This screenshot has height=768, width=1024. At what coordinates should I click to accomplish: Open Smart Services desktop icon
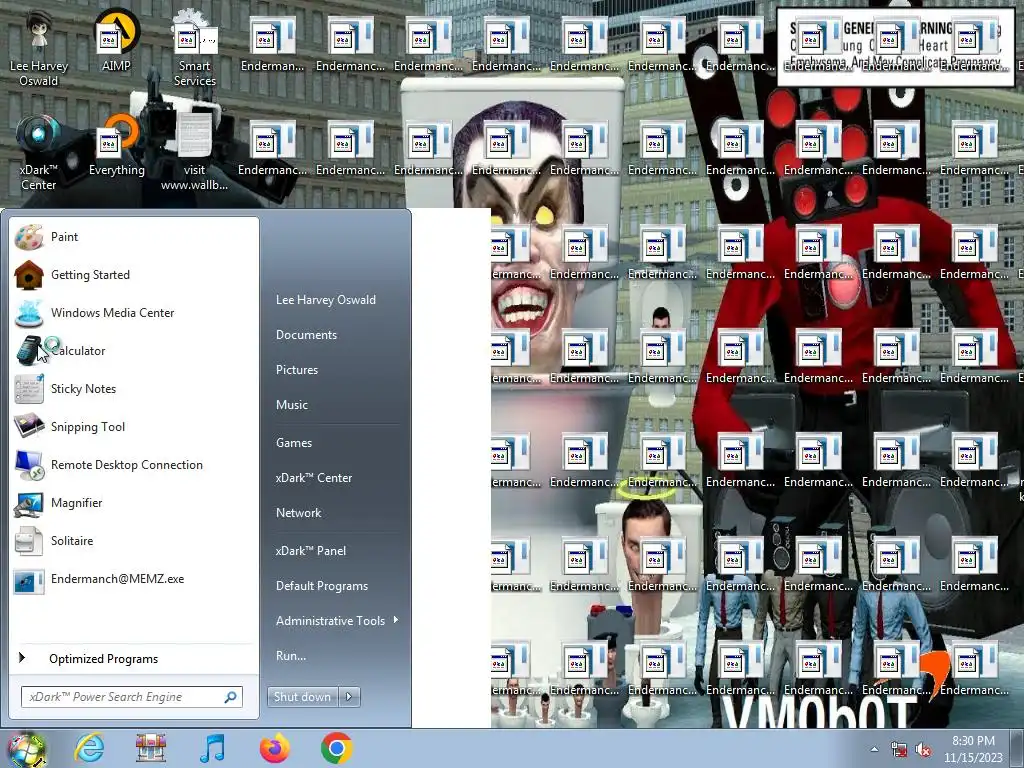195,48
